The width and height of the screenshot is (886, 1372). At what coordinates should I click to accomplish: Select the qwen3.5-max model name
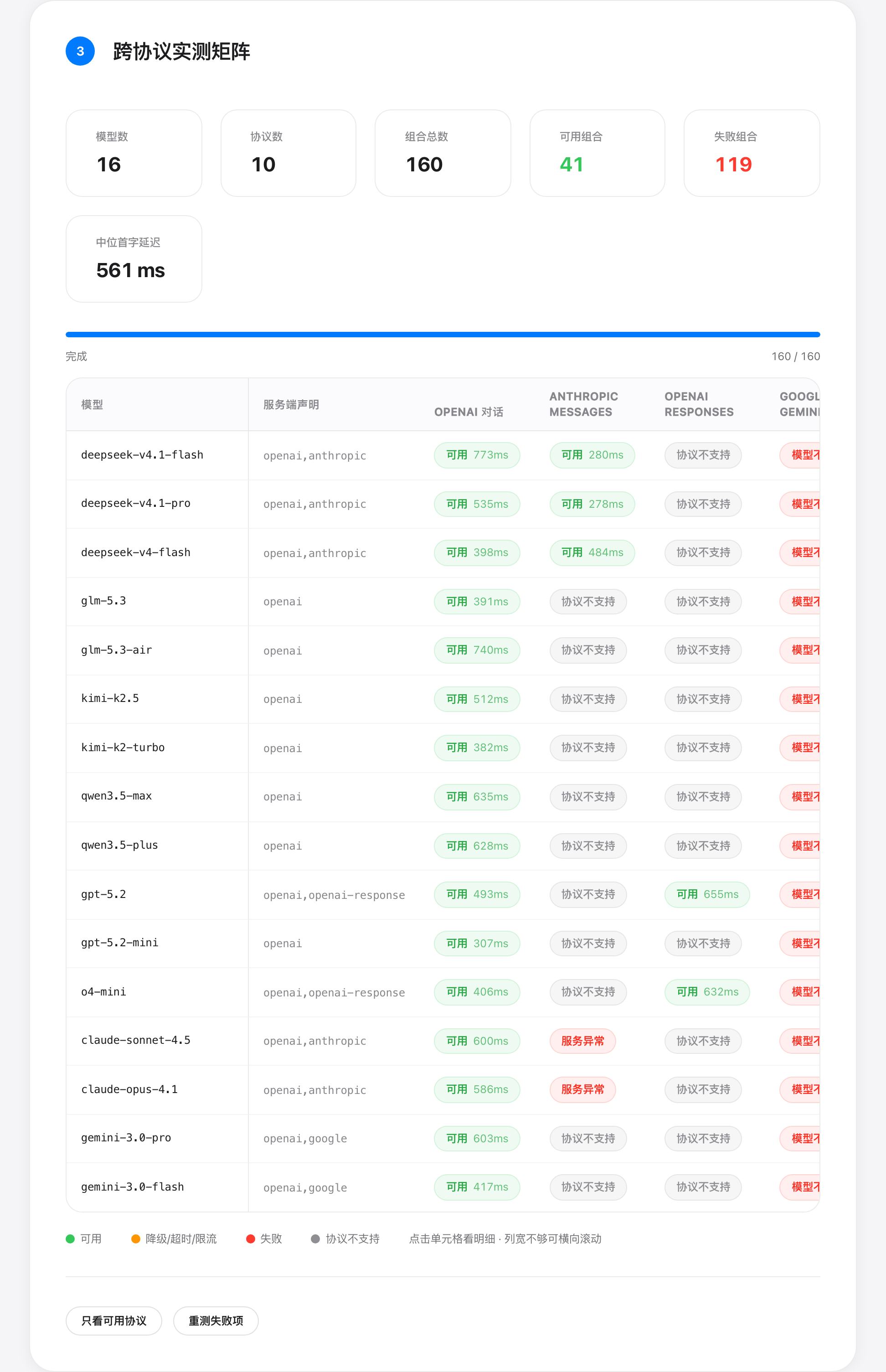pyautogui.click(x=116, y=796)
